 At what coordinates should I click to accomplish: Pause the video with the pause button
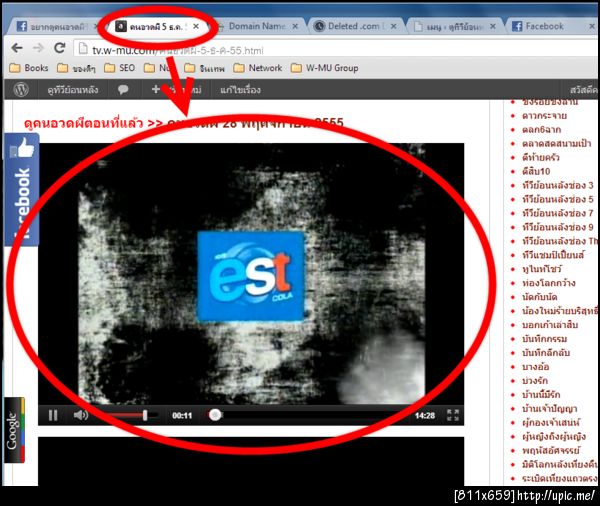53,415
